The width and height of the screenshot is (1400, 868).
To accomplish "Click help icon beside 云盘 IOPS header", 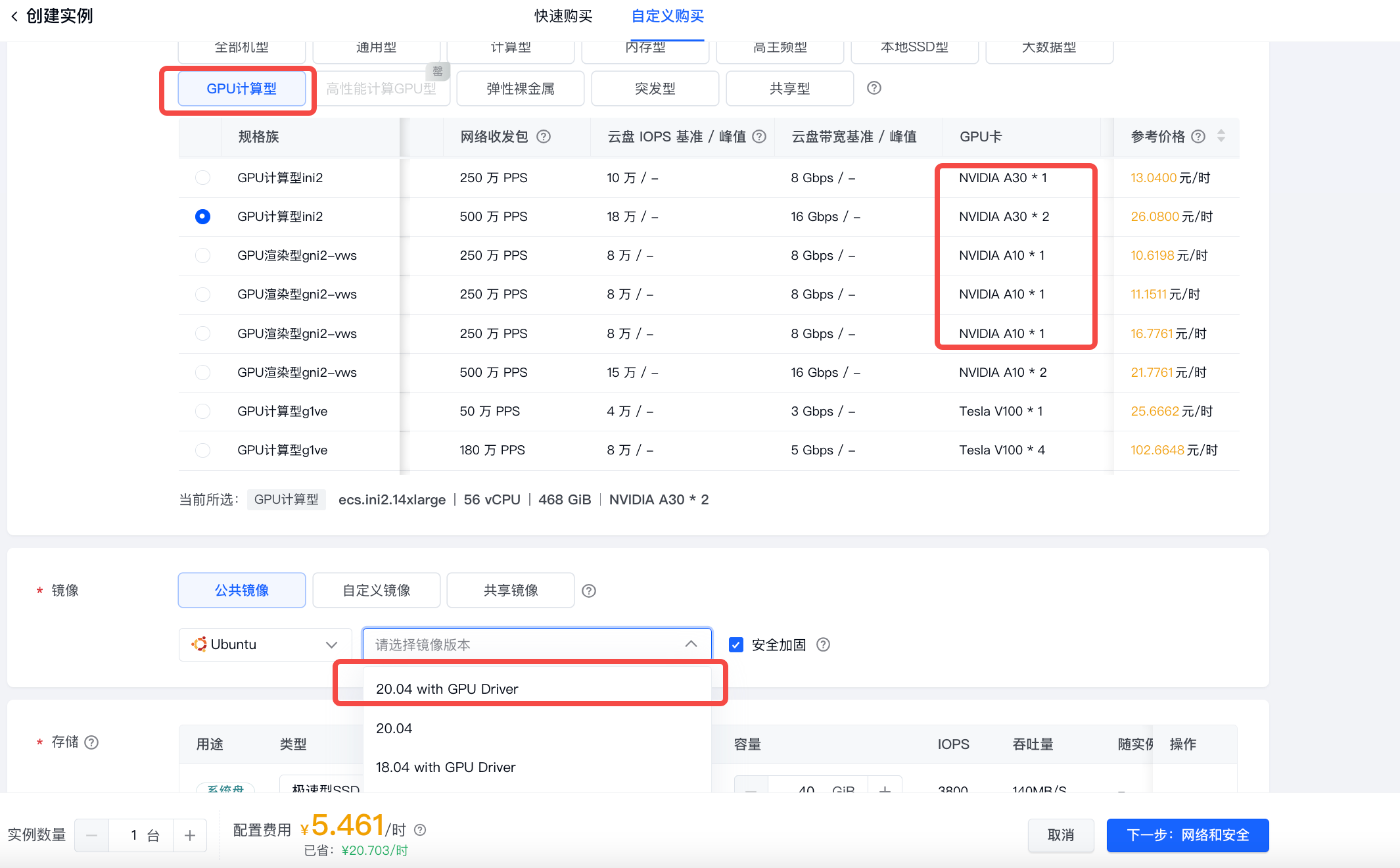I will pos(759,137).
